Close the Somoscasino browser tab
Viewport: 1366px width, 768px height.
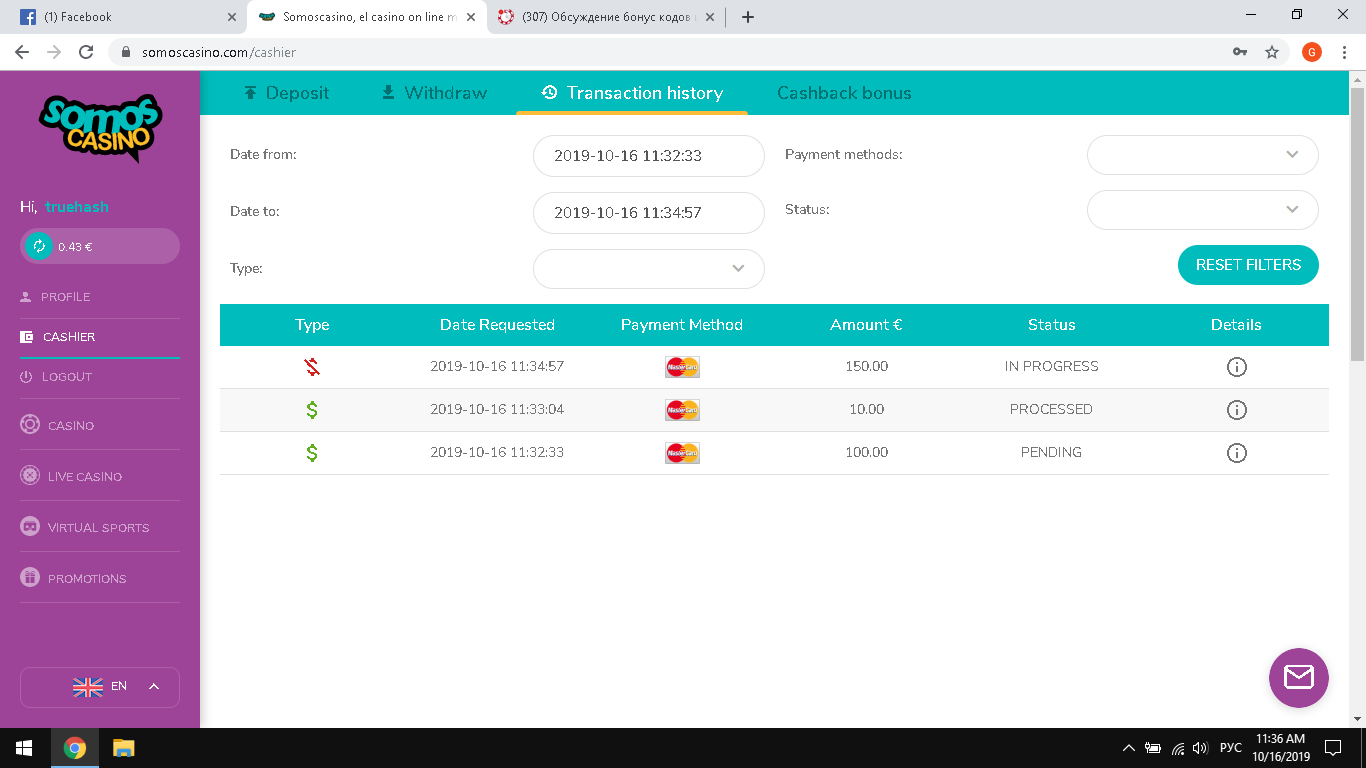[471, 17]
